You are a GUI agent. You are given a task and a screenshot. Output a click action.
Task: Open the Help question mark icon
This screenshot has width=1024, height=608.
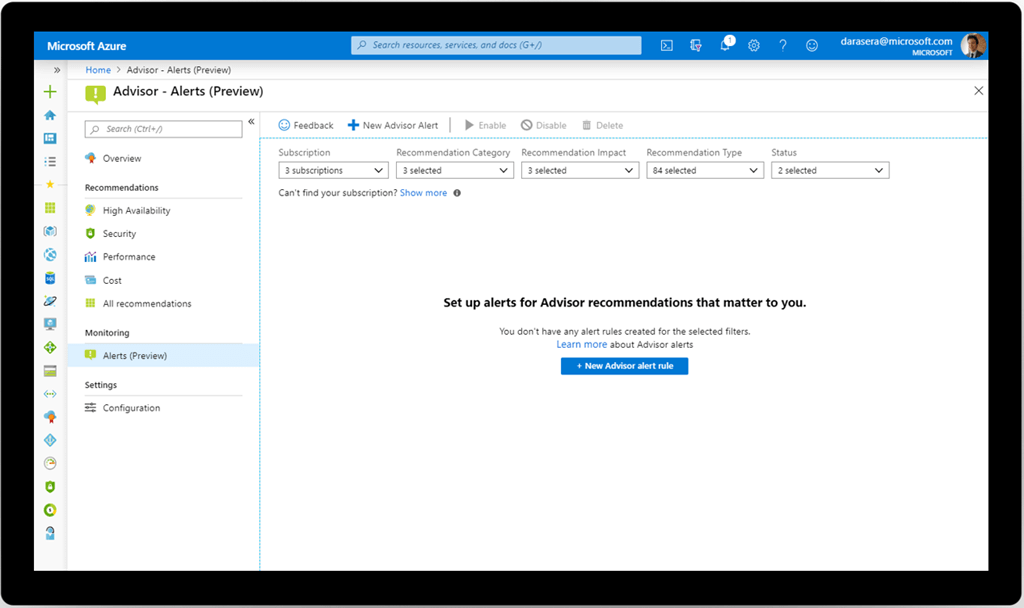782,45
